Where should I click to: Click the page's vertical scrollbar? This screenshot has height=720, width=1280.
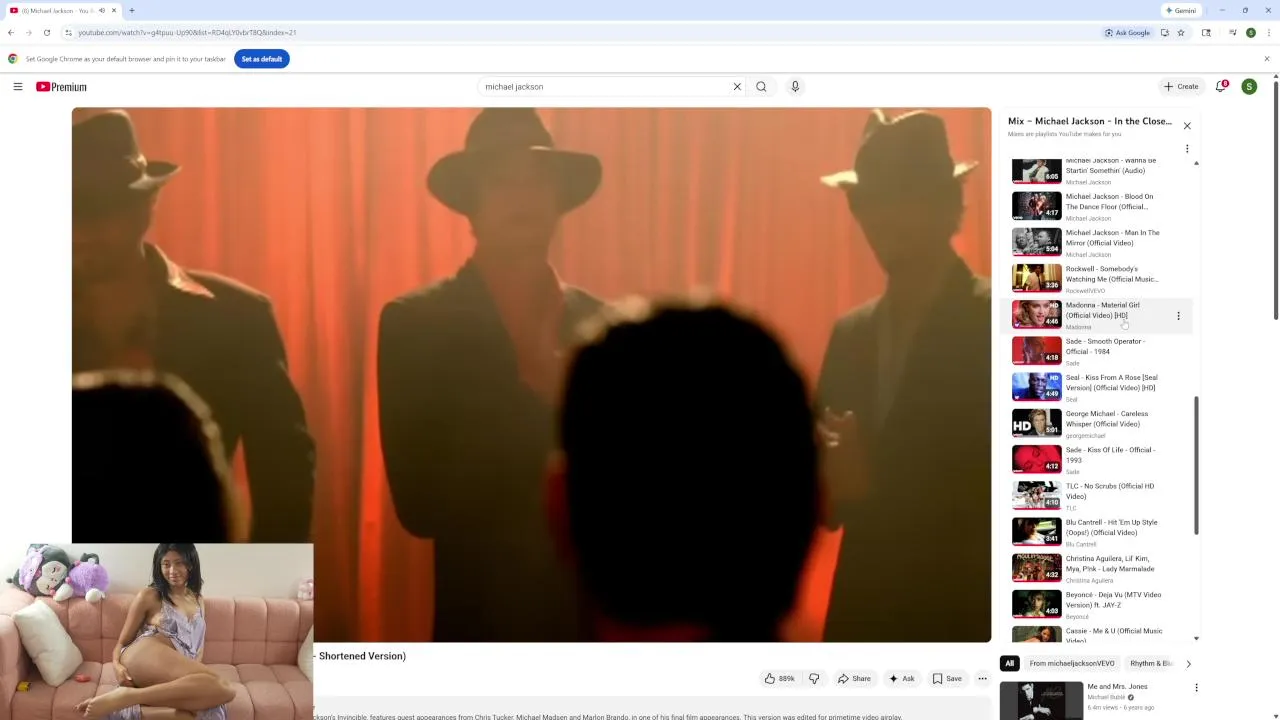[x=1275, y=200]
